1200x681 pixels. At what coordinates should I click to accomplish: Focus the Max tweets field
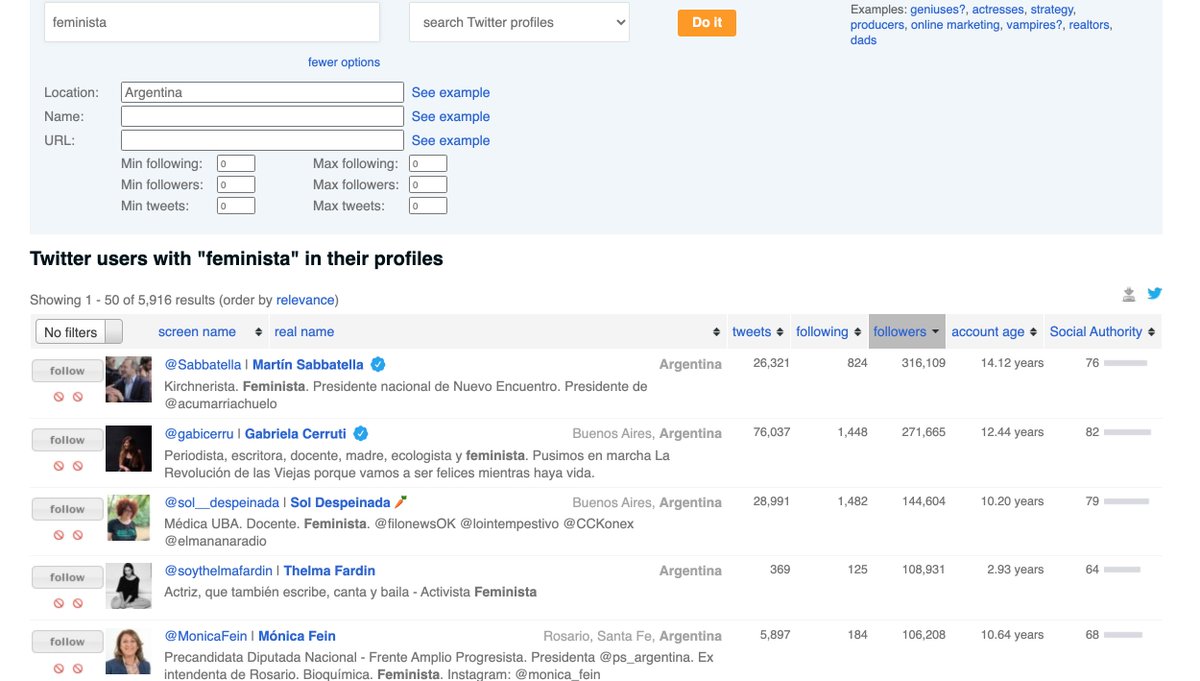(x=428, y=205)
